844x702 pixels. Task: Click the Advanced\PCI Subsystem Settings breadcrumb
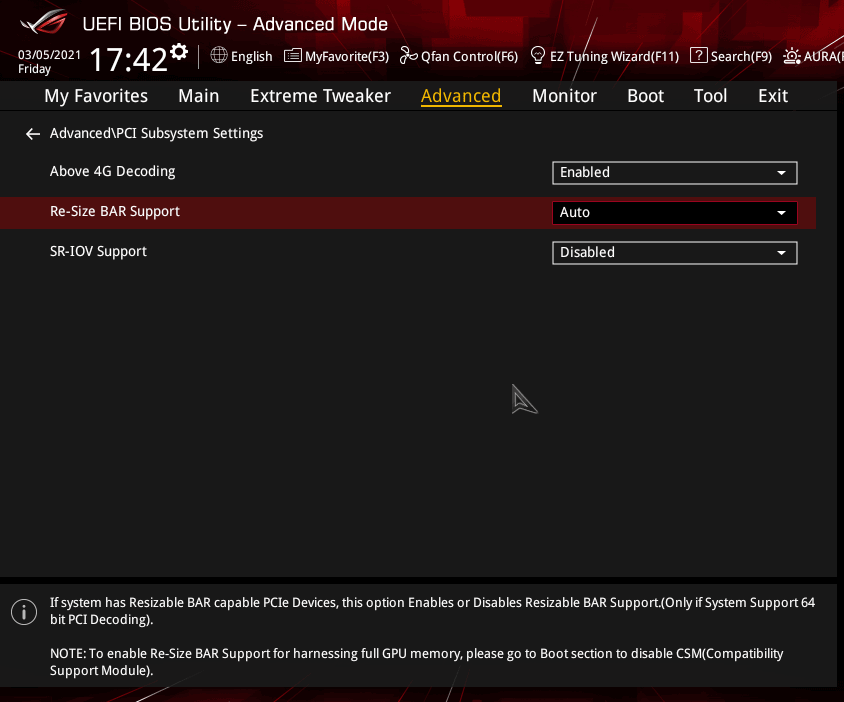click(x=156, y=134)
